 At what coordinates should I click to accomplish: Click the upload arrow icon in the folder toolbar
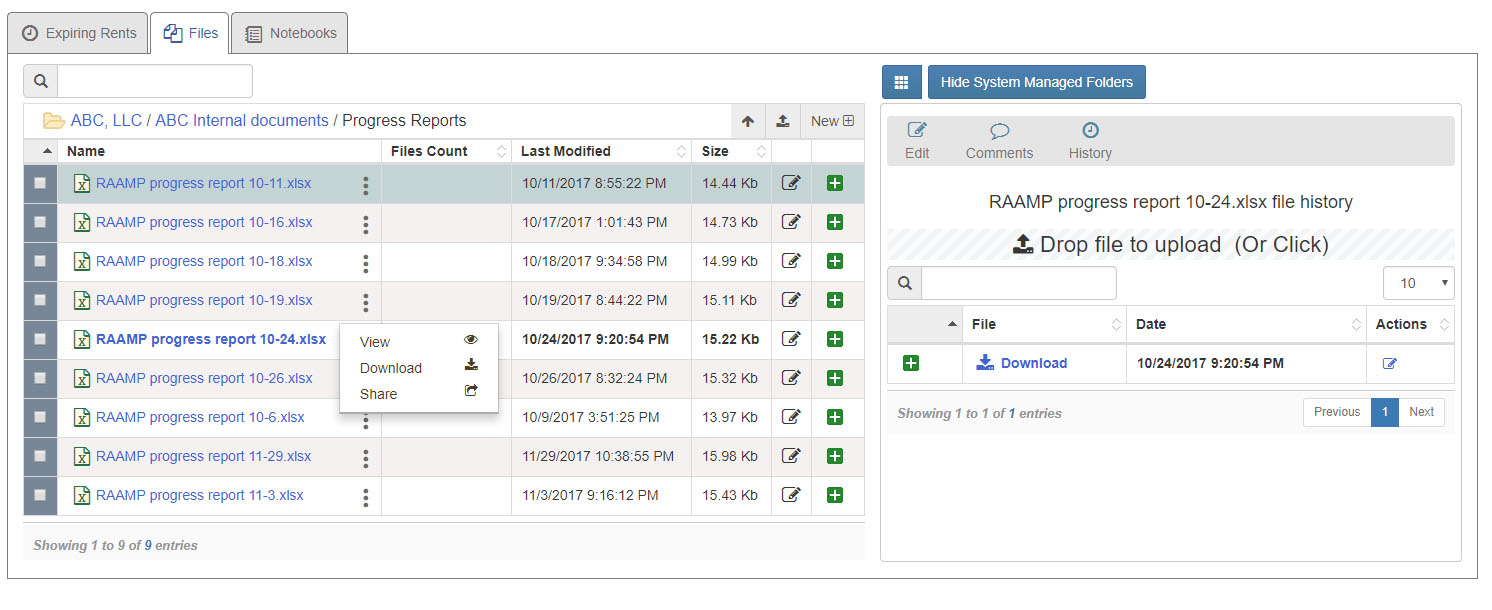pos(783,120)
